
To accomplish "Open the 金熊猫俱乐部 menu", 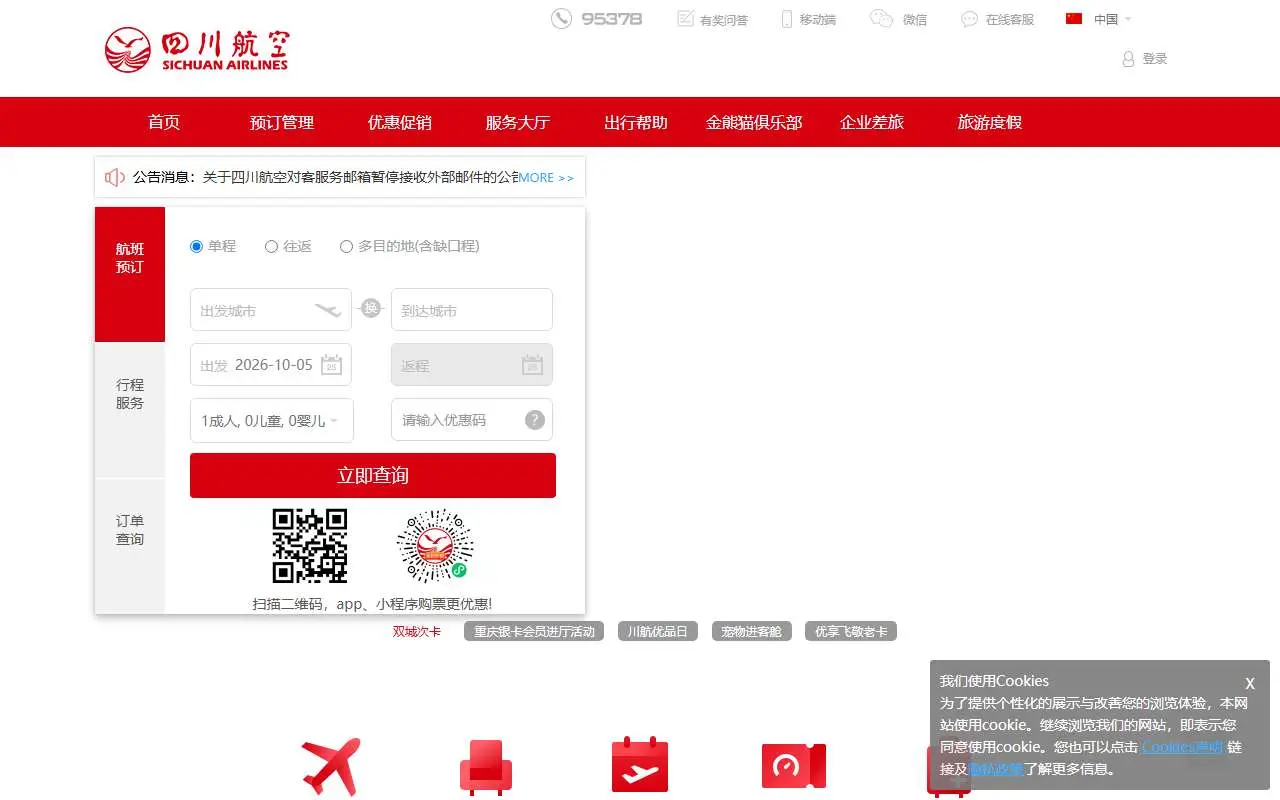I will coord(754,122).
